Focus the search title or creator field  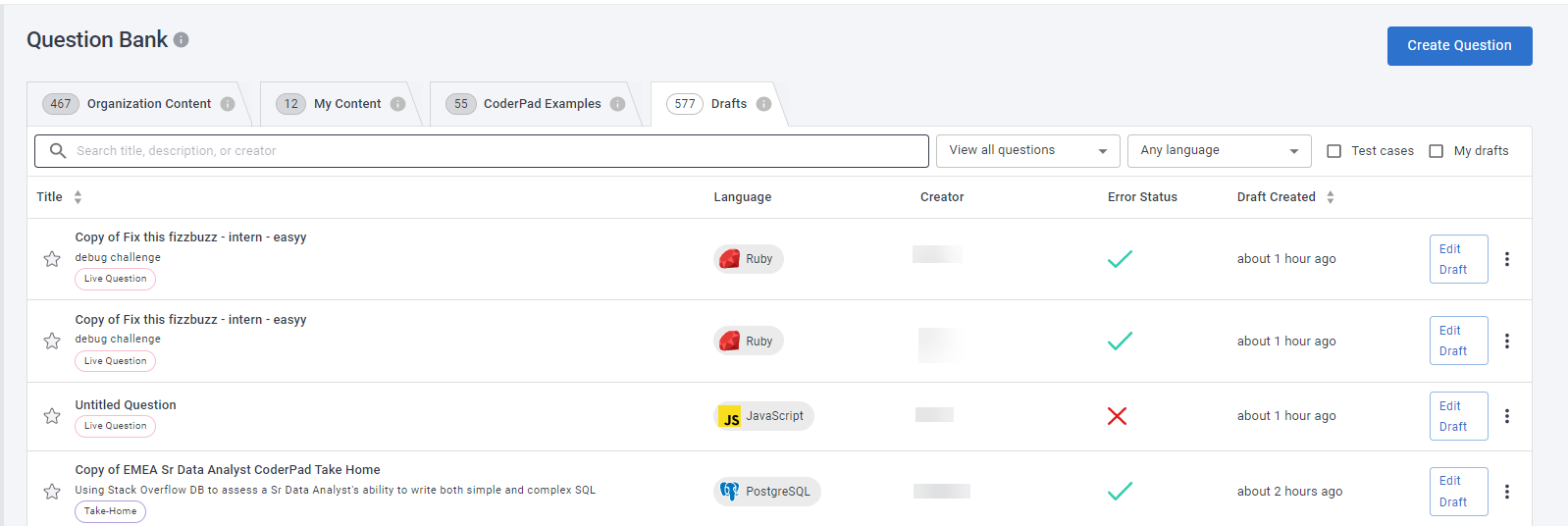click(491, 151)
